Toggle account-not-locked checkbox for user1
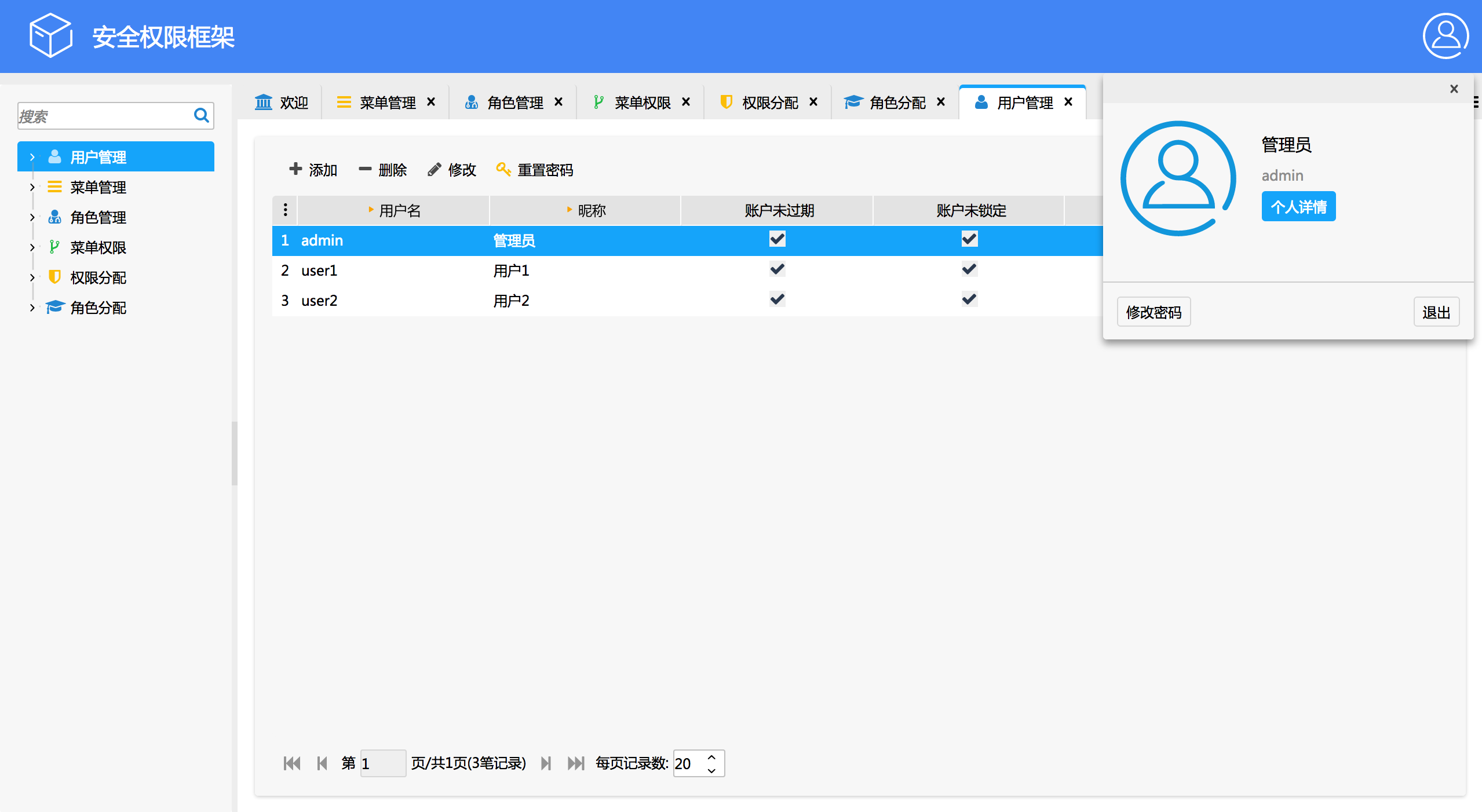 (x=969, y=269)
